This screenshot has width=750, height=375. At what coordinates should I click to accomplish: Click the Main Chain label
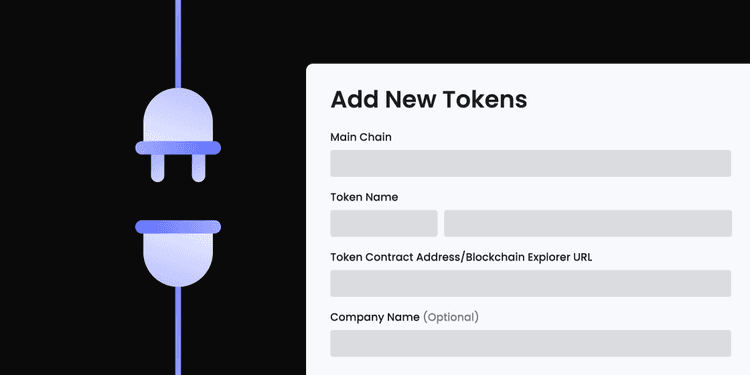pos(361,137)
